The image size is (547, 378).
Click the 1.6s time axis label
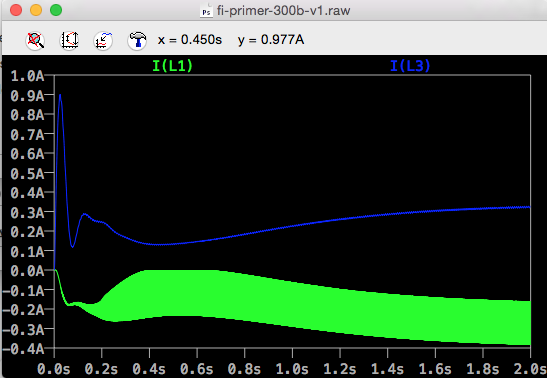pos(435,369)
